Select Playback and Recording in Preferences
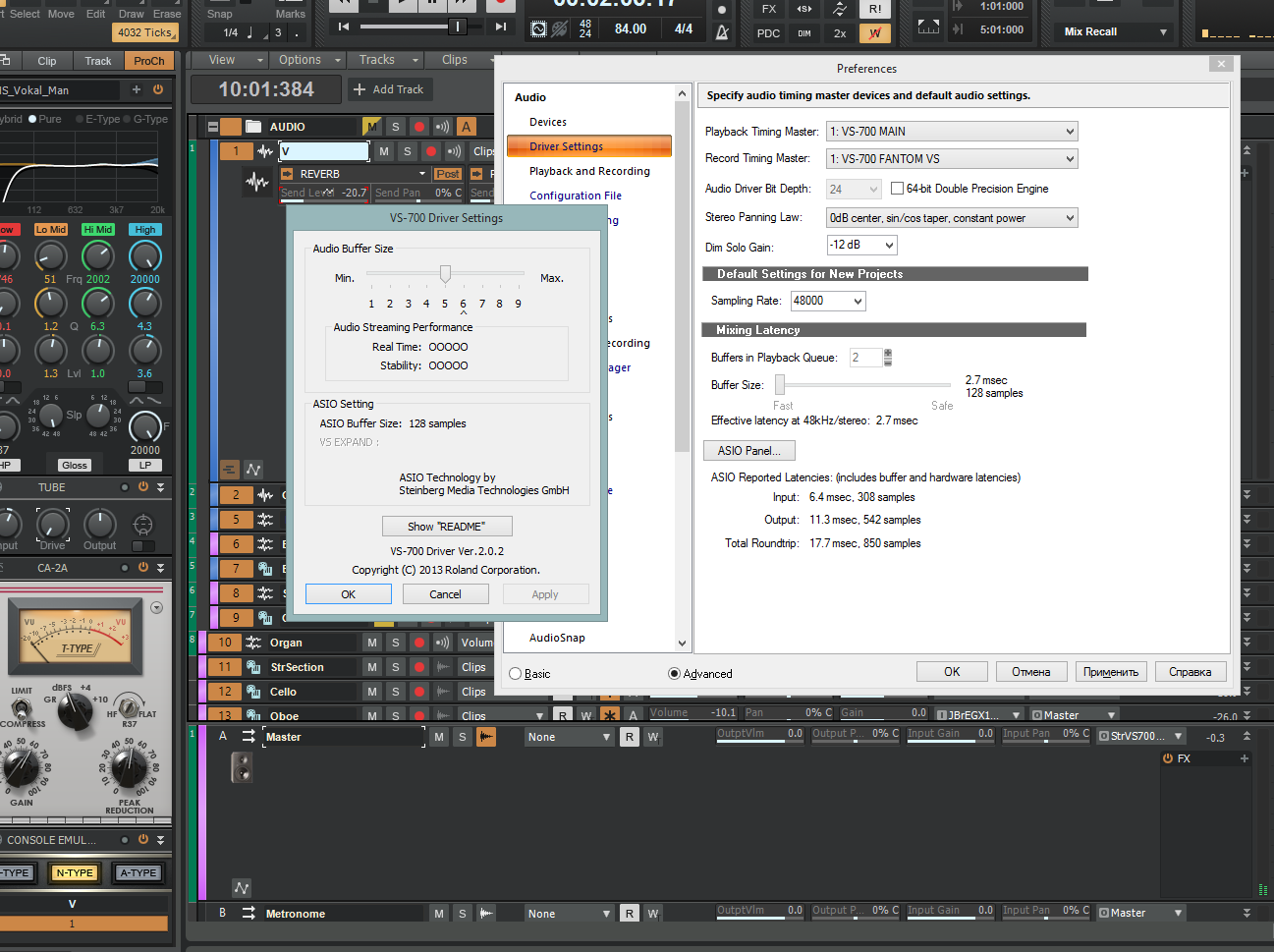This screenshot has width=1274, height=952. pos(589,171)
